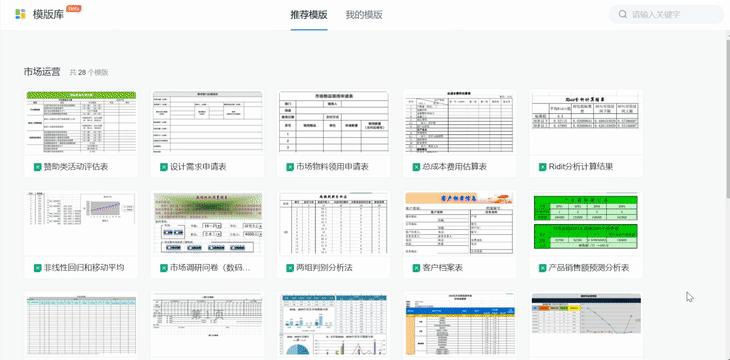This screenshot has width=730, height=360.
Task: Click the 模版库 title text
Action: 48,14
